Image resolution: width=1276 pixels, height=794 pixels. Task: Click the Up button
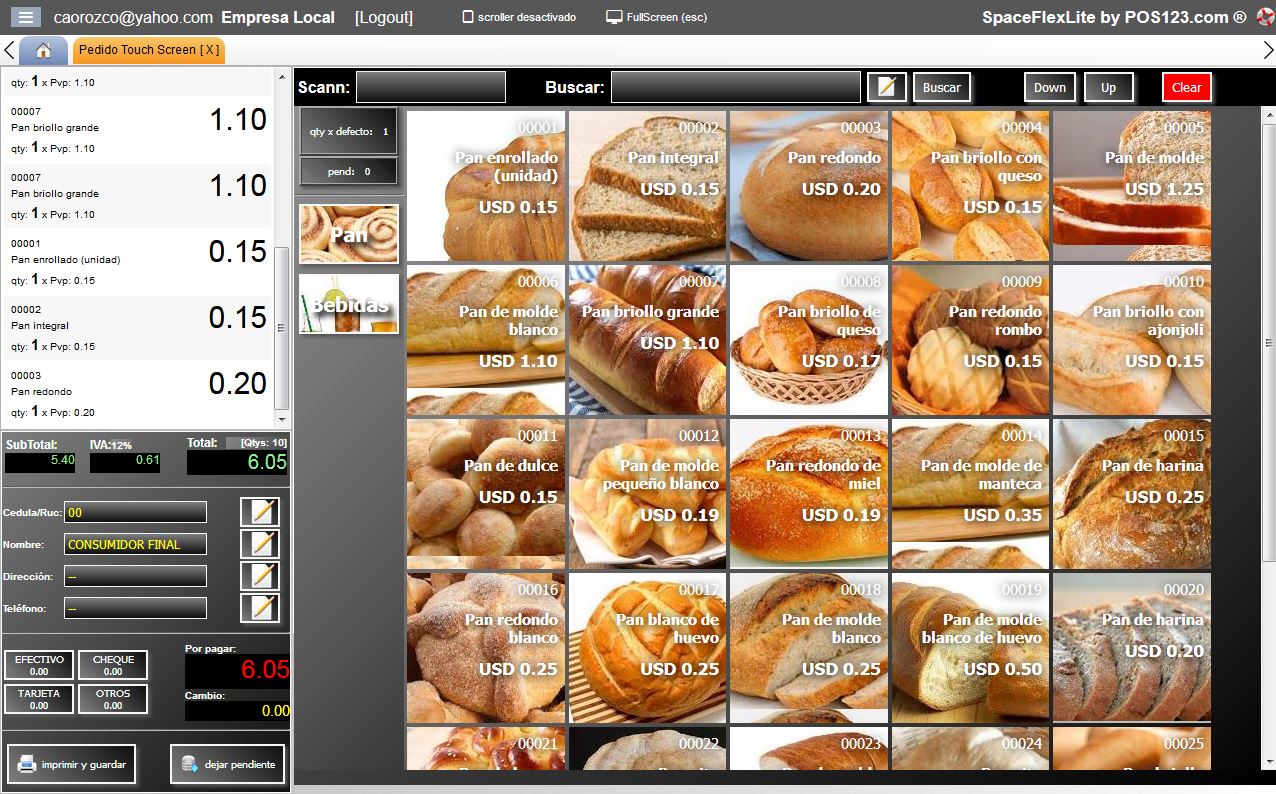click(x=1109, y=87)
